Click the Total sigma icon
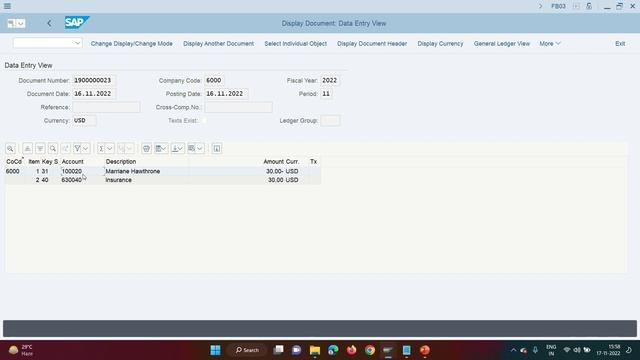 101,149
